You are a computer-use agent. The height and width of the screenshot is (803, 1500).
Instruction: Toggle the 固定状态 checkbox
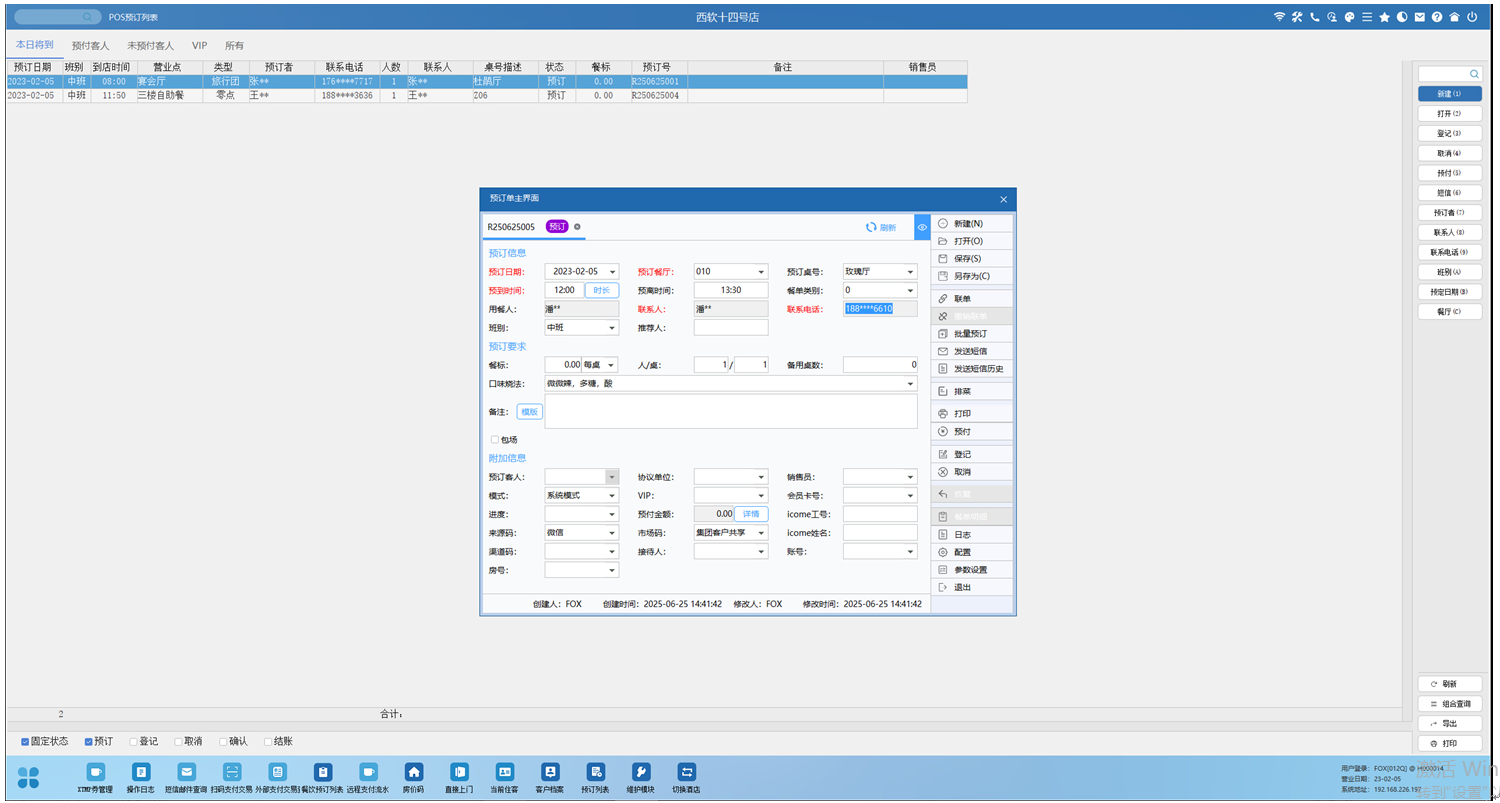(25, 742)
